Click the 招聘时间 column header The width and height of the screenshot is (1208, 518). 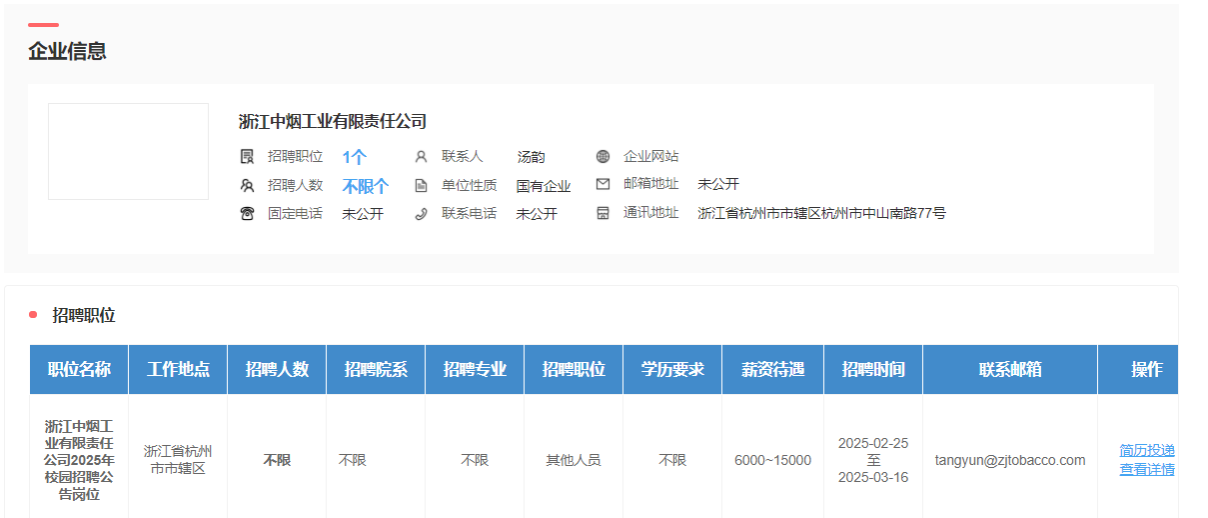point(873,369)
